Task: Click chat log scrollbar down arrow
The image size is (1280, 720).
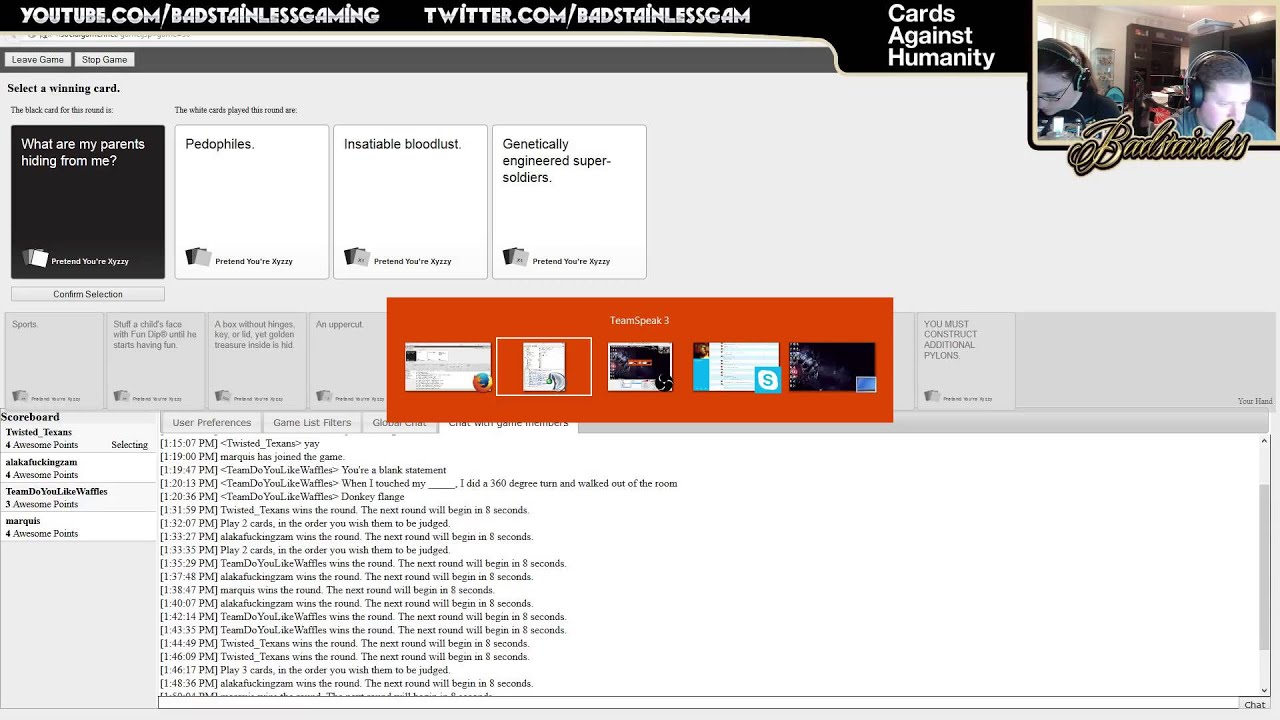Action: tap(1264, 690)
